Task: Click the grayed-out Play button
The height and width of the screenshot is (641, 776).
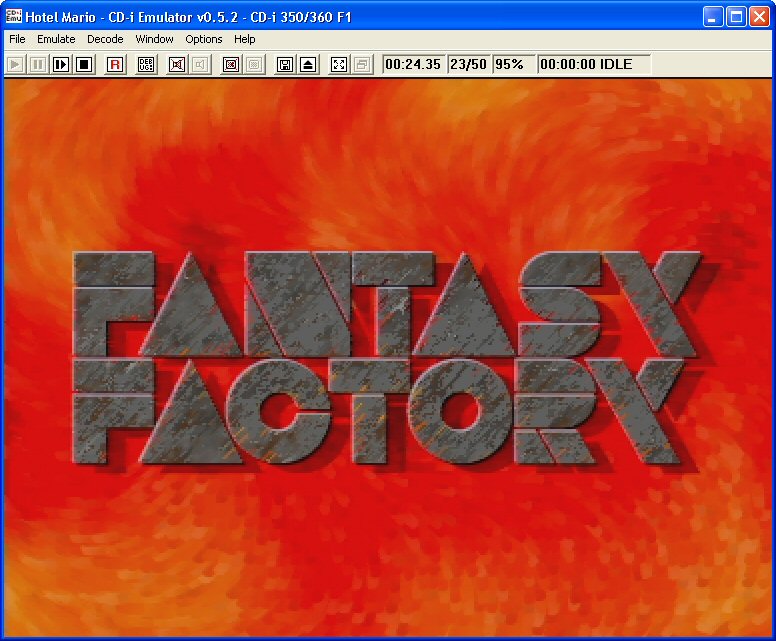Action: [x=15, y=64]
